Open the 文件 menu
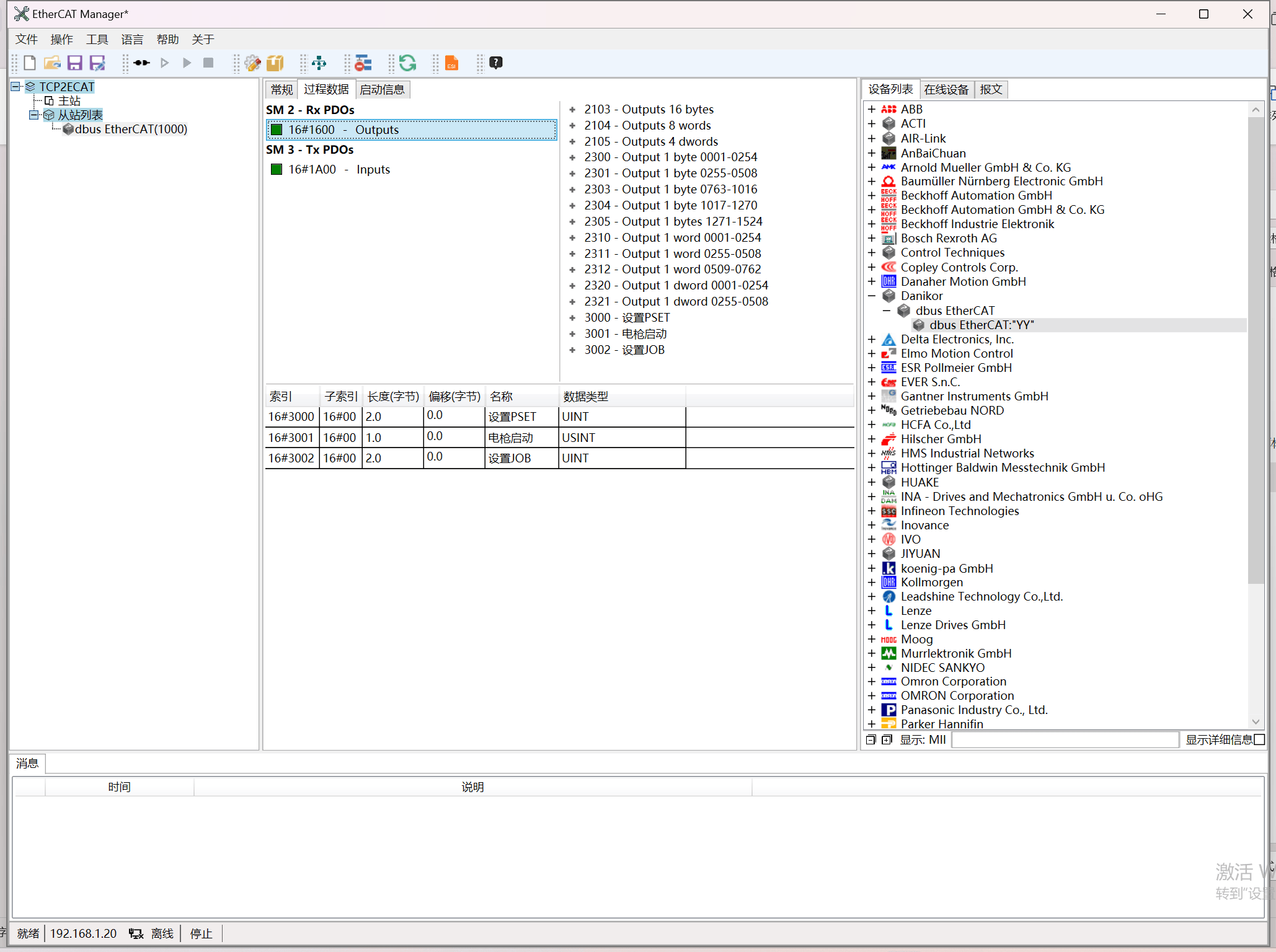Screen dimensions: 1276x952 point(27,39)
